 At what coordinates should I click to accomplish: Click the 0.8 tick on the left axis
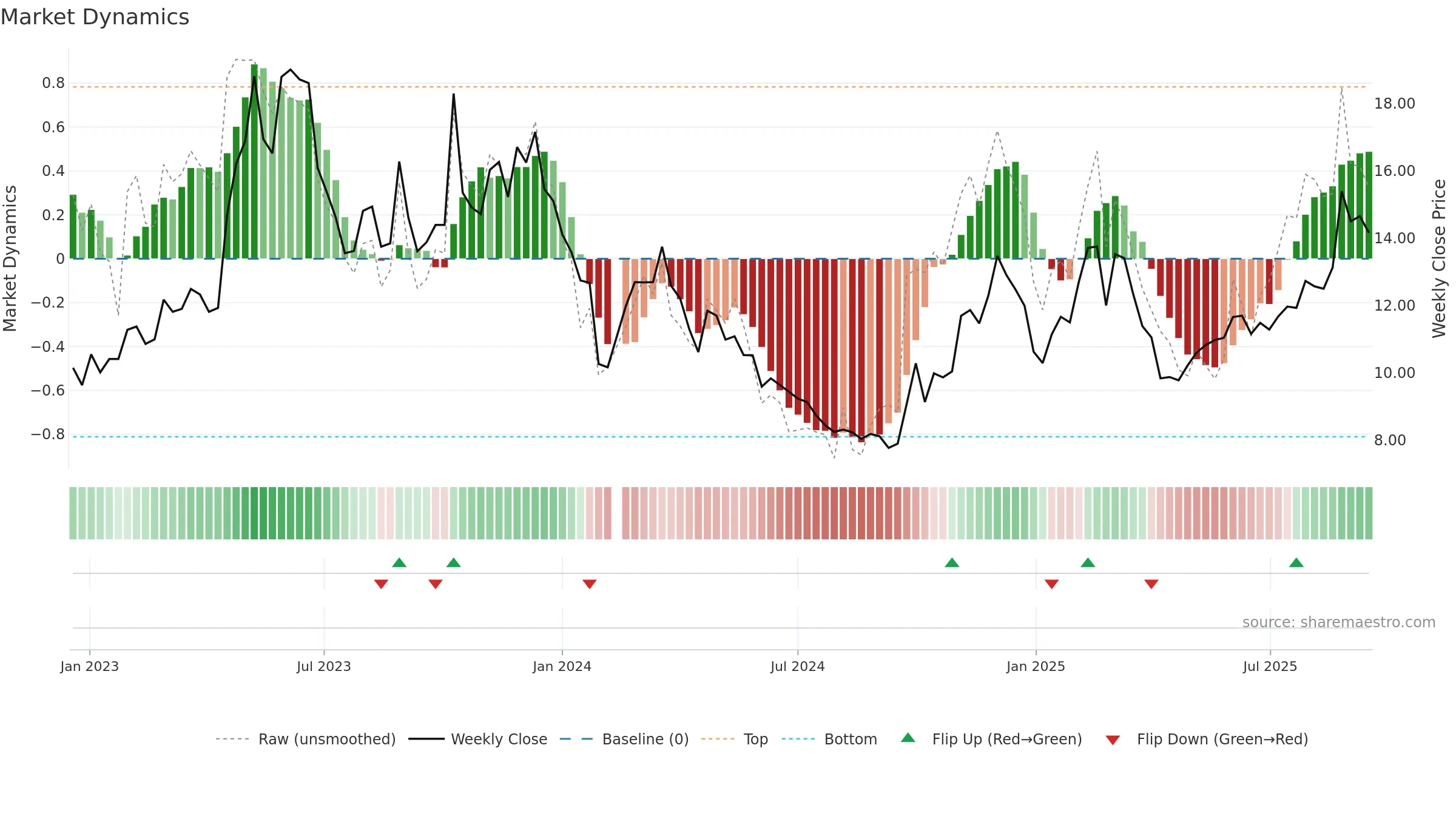(x=53, y=83)
